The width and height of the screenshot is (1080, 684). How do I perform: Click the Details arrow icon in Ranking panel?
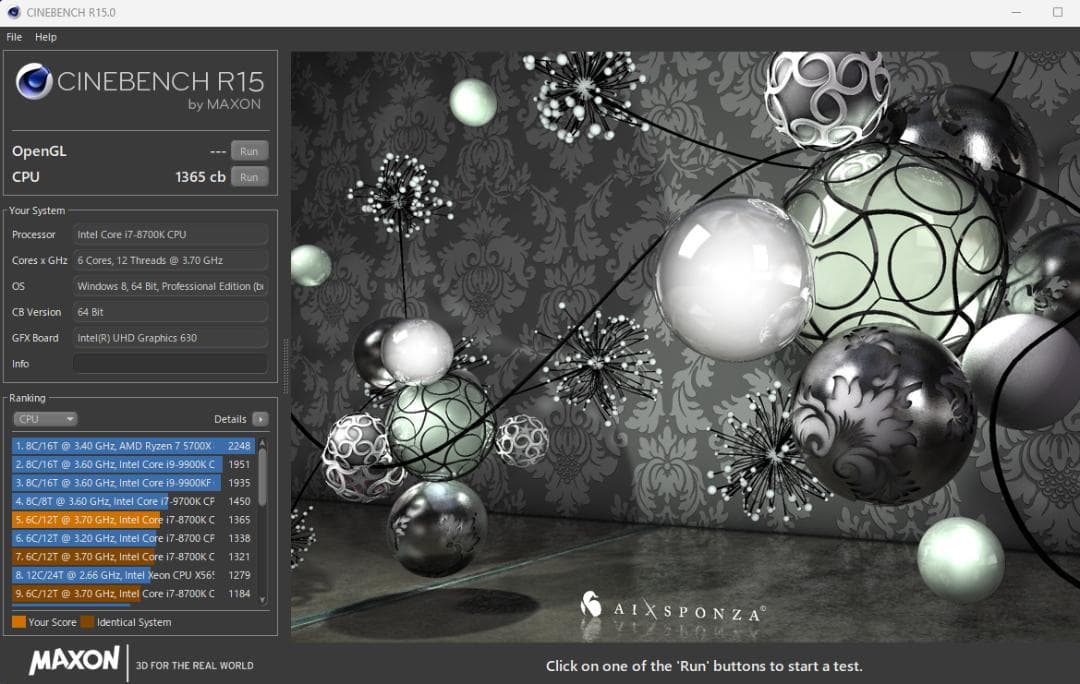click(x=260, y=419)
